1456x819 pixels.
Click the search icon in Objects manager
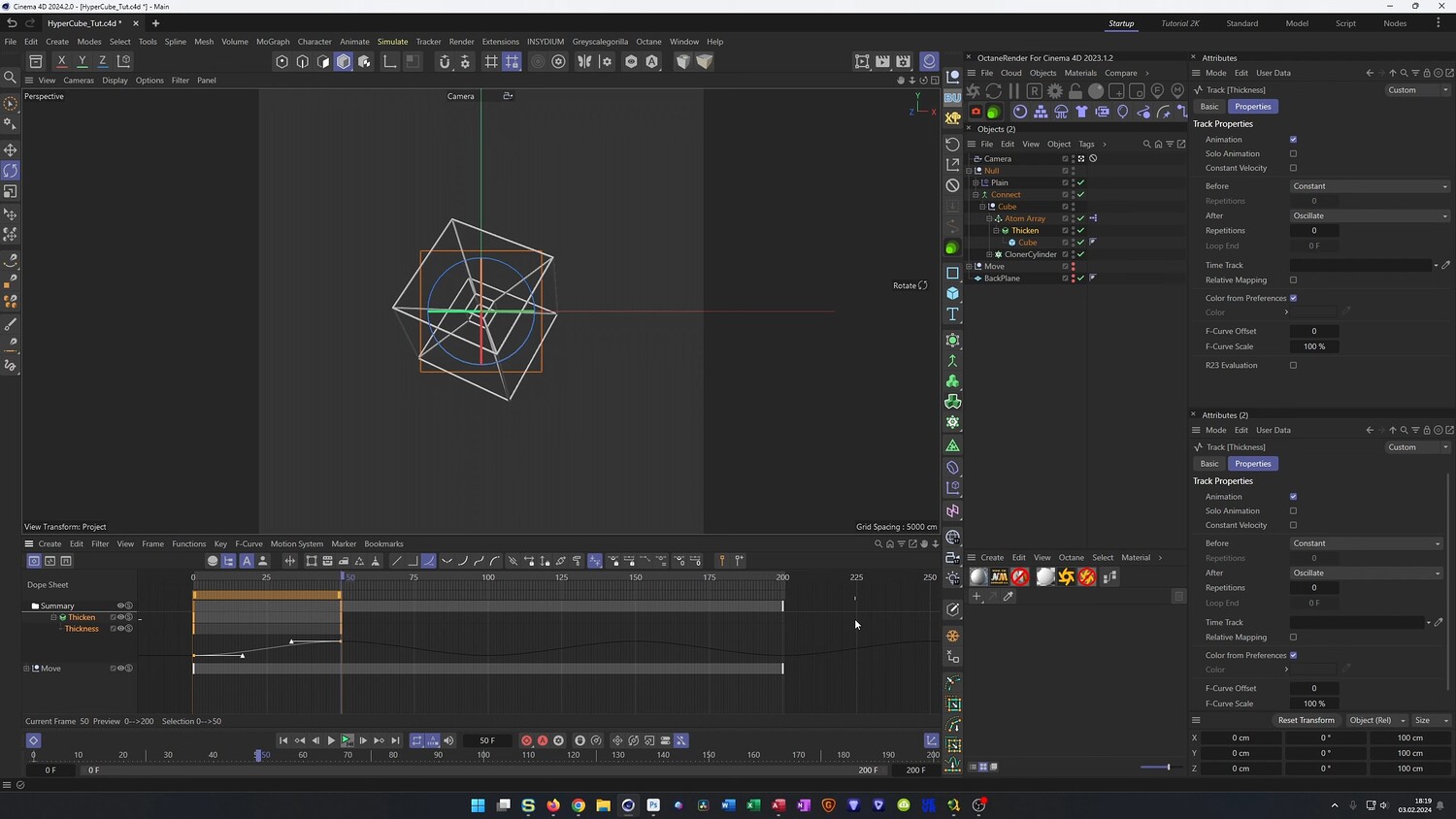pos(1146,144)
